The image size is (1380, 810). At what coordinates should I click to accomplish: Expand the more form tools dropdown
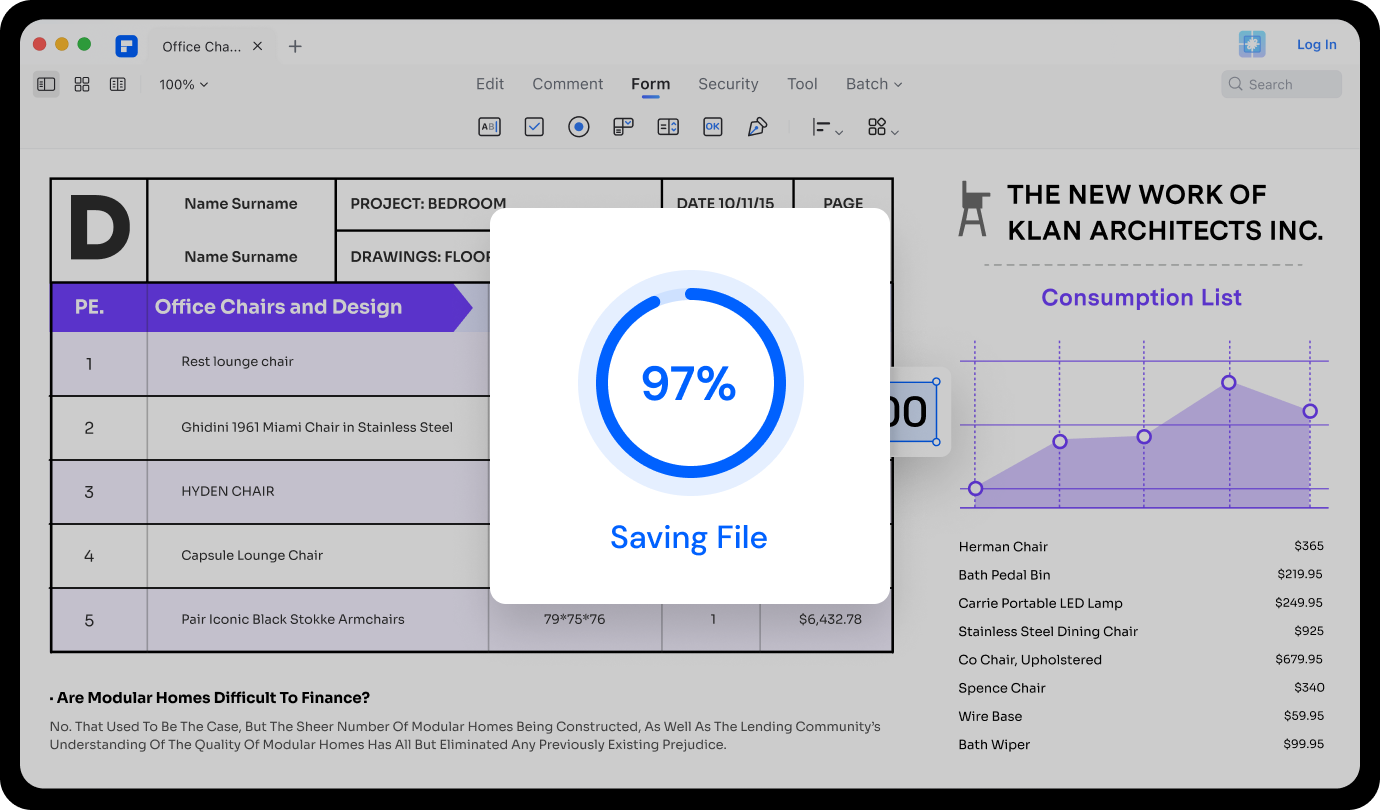882,128
